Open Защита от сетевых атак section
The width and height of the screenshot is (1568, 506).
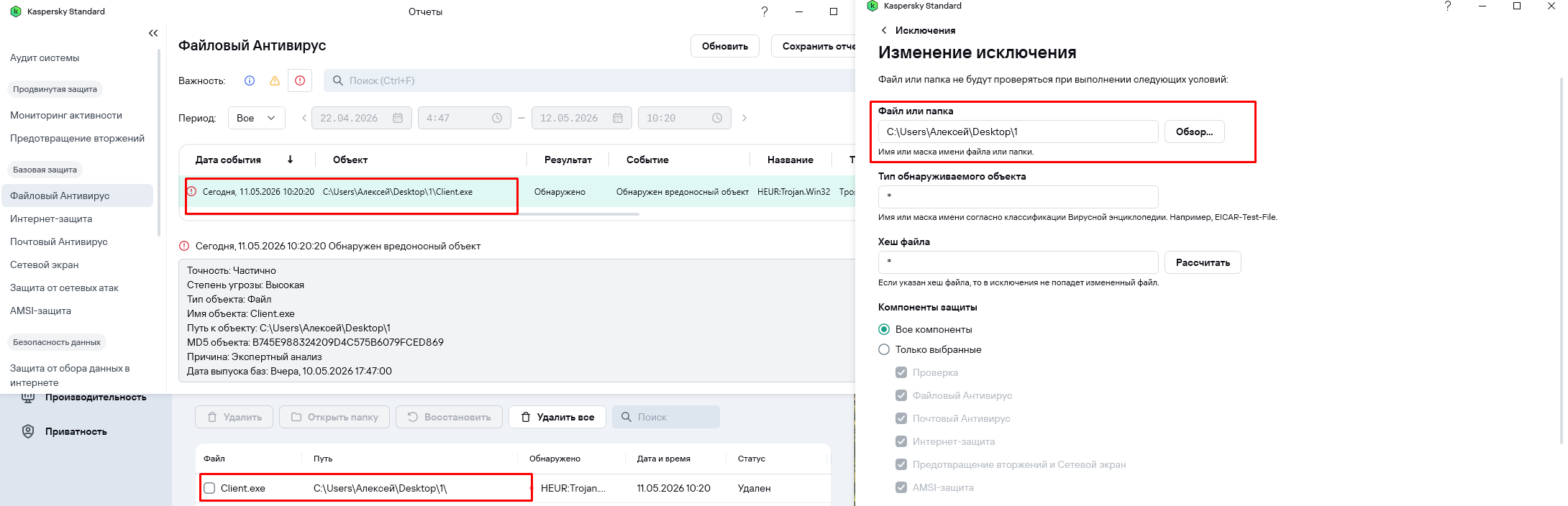pyautogui.click(x=64, y=287)
